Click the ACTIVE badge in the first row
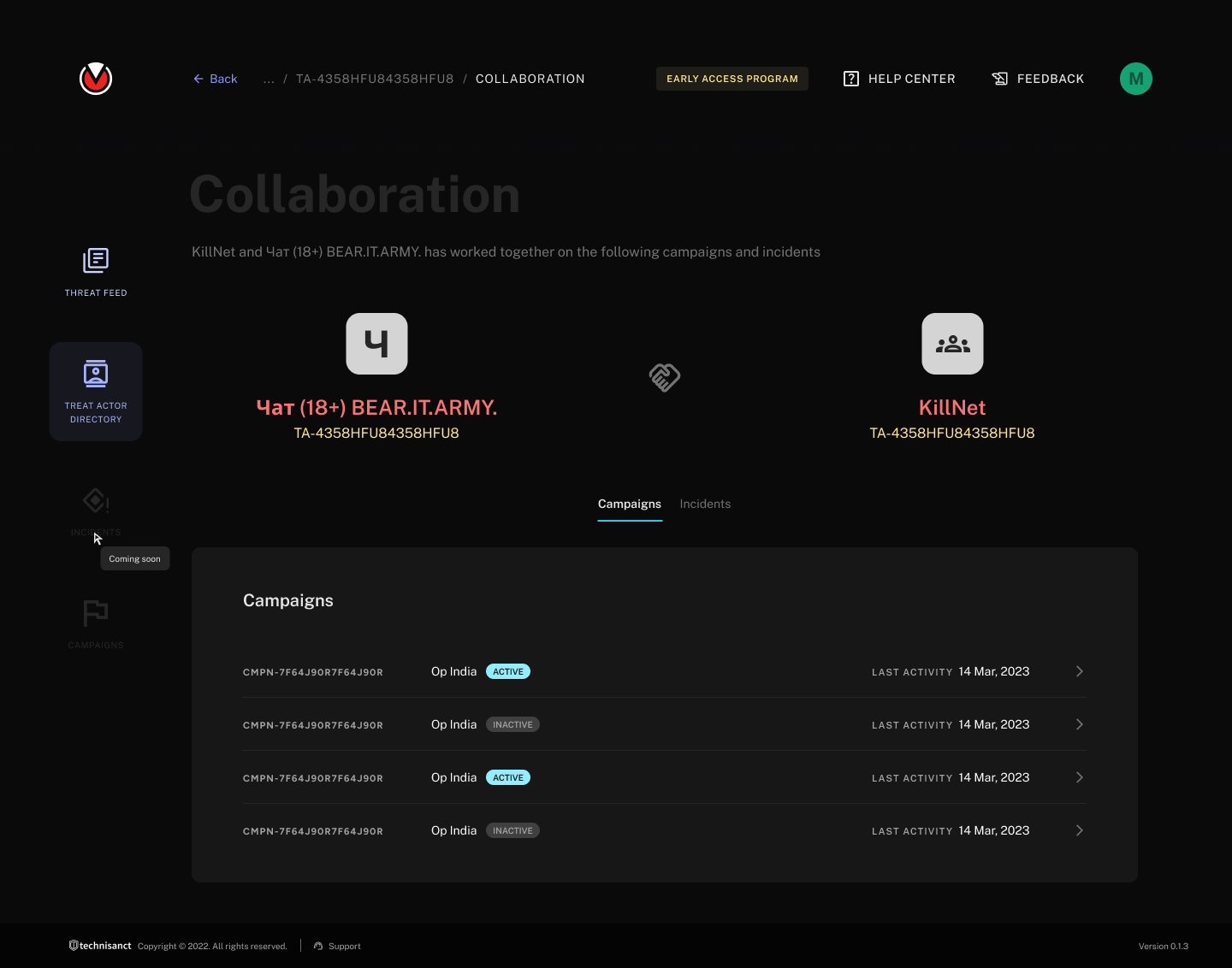 click(508, 671)
